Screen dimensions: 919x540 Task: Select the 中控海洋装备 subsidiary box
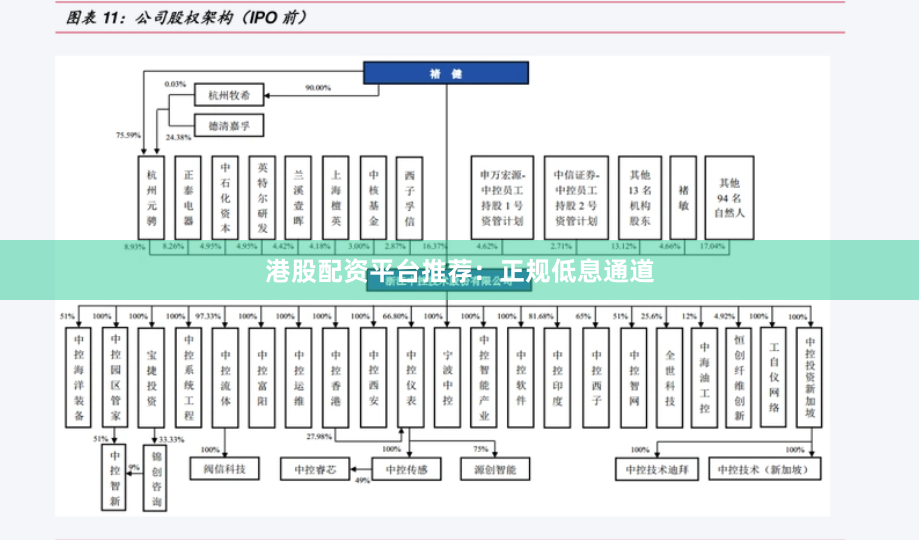(79, 377)
